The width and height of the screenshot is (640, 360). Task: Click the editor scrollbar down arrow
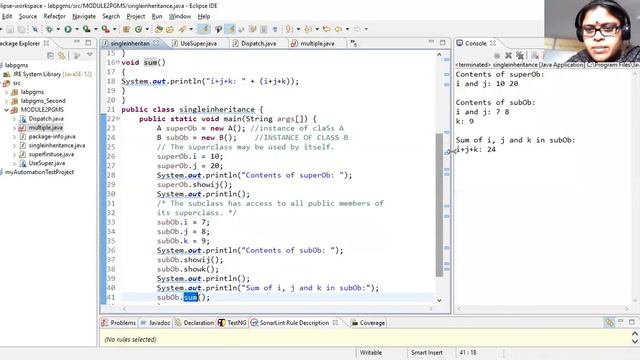[439, 300]
